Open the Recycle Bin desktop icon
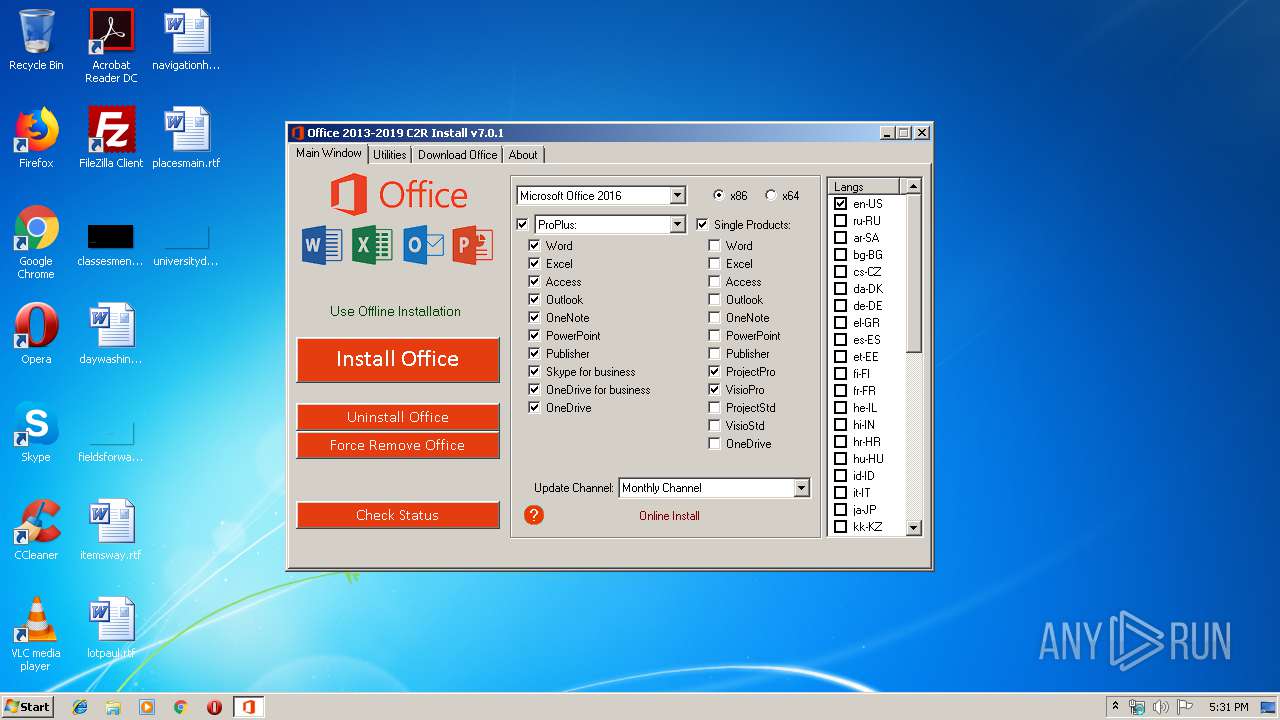 click(x=36, y=41)
